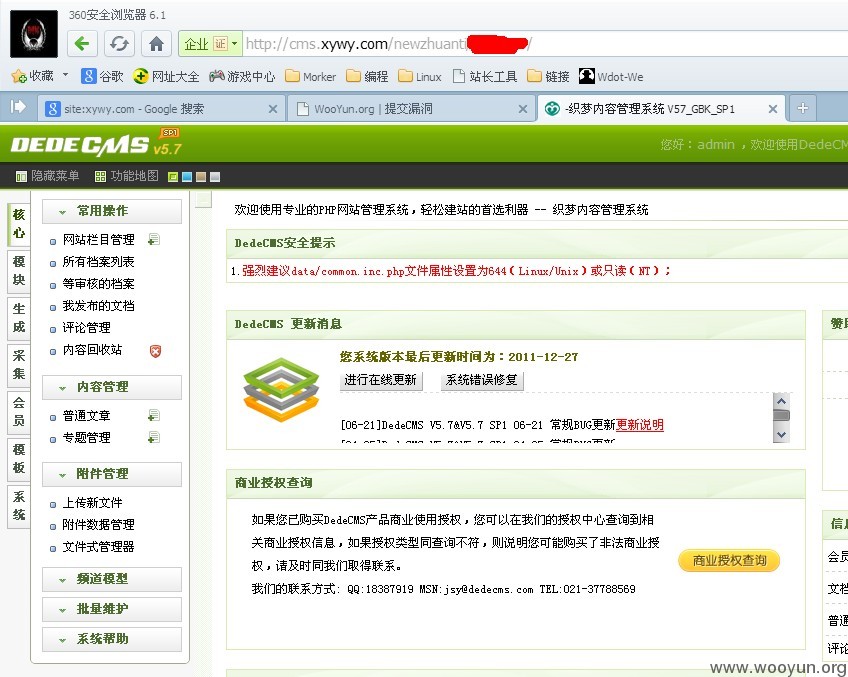Viewport: 848px width, 677px height.
Task: Close the 织梦内容管理系统 tab
Action: pyautogui.click(x=773, y=109)
